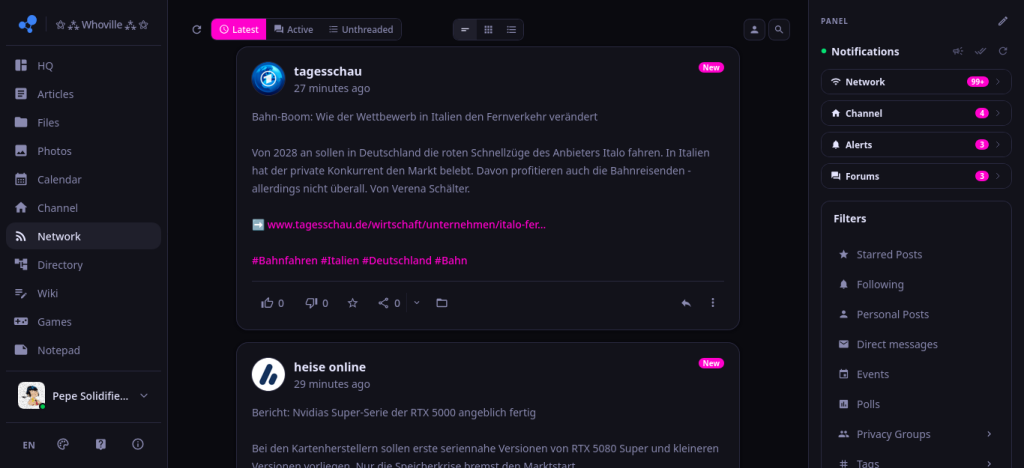The height and width of the screenshot is (468, 1024).
Task: Open the info circle icon
Action: (x=138, y=445)
